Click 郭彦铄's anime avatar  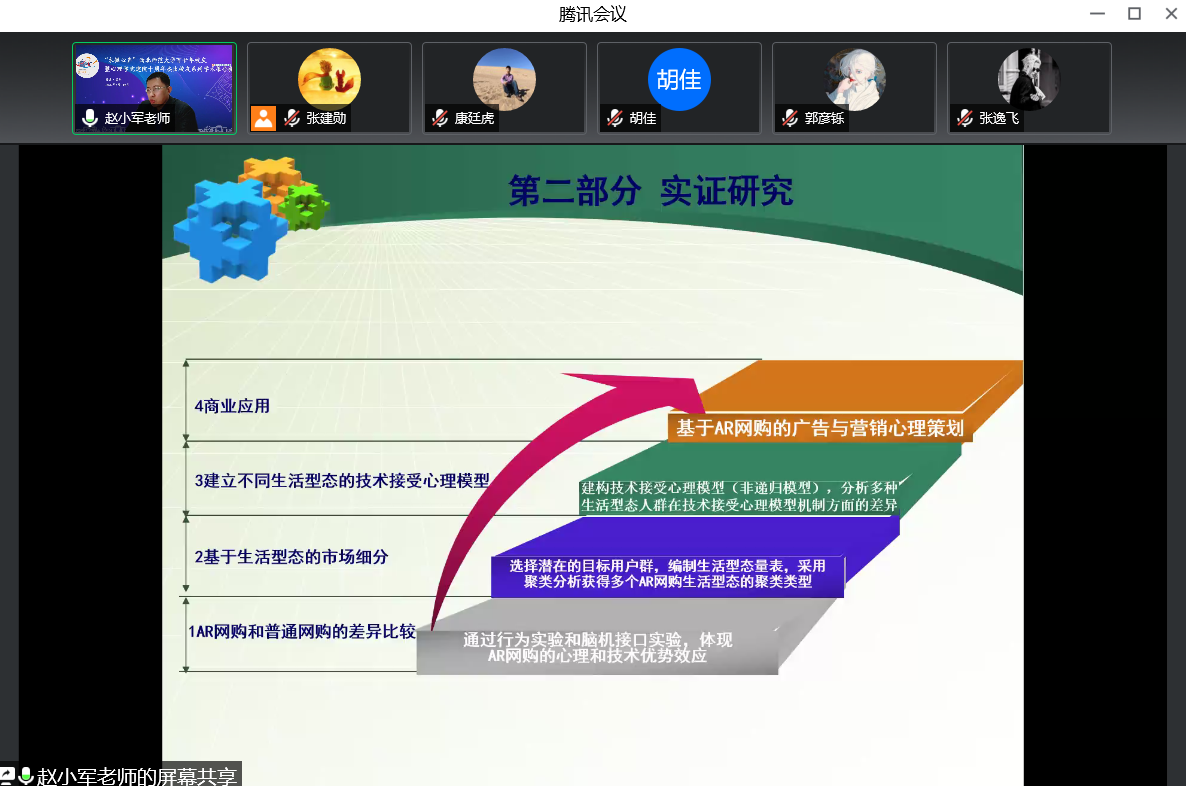pyautogui.click(x=854, y=78)
